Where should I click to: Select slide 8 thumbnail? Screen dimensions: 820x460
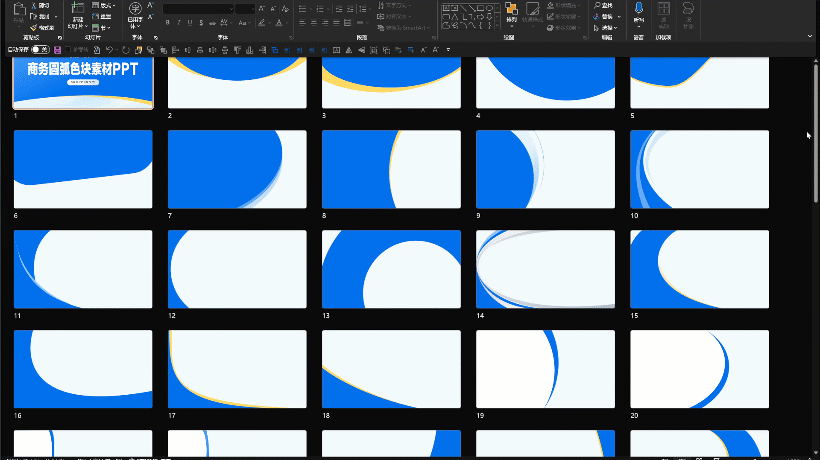(391, 169)
